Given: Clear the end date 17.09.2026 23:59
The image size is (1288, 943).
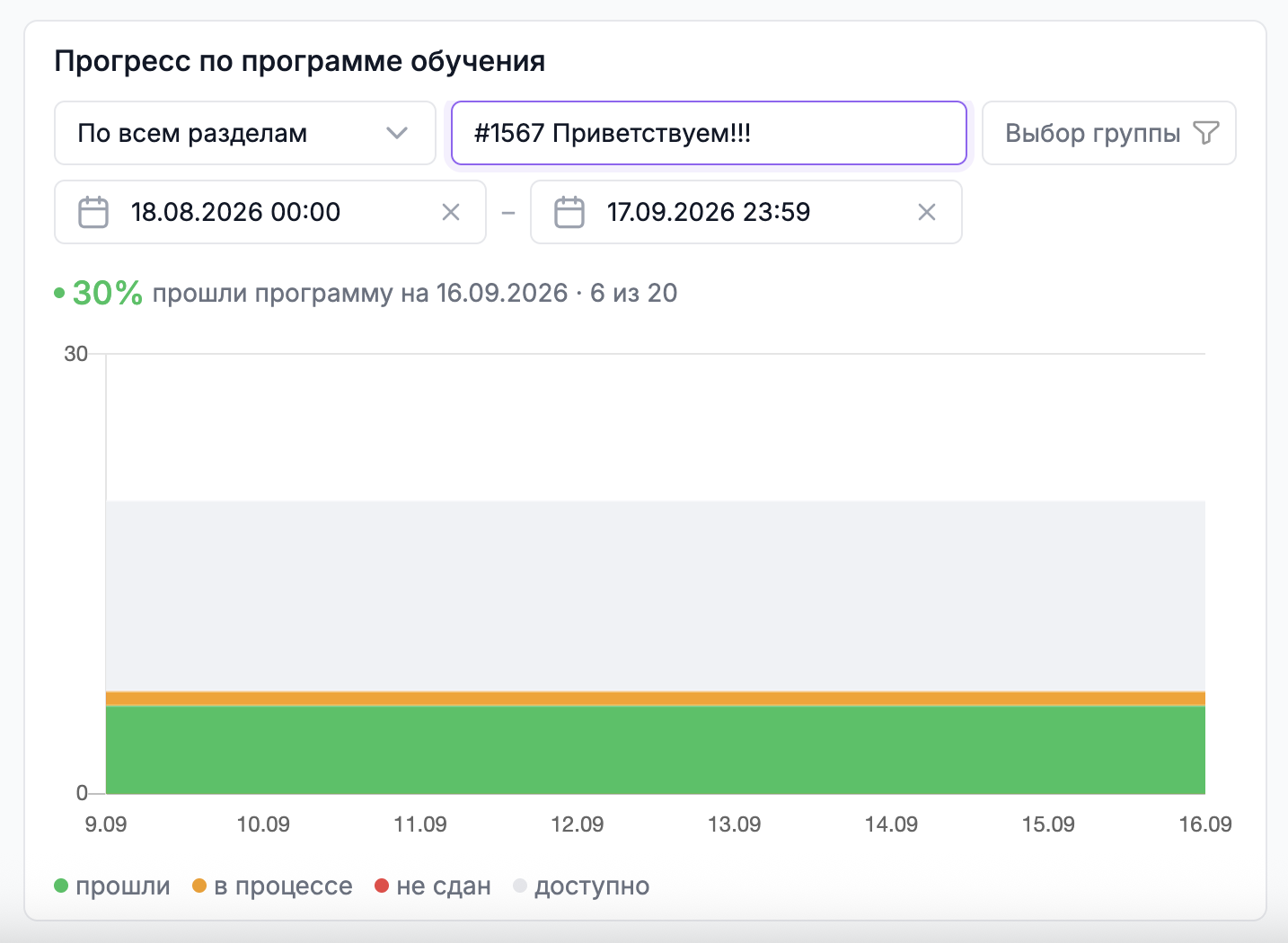Looking at the screenshot, I should coord(927,212).
